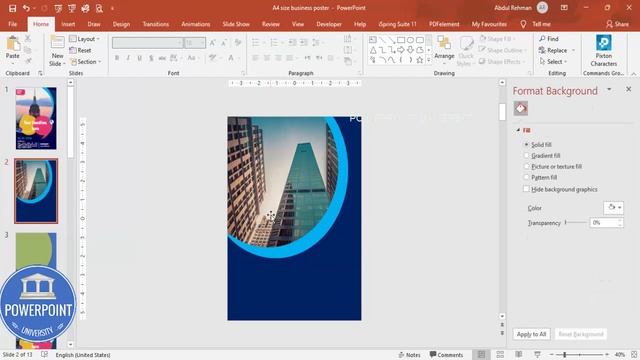This screenshot has height=360, width=640.
Task: Undo the last action
Action: pos(27,8)
